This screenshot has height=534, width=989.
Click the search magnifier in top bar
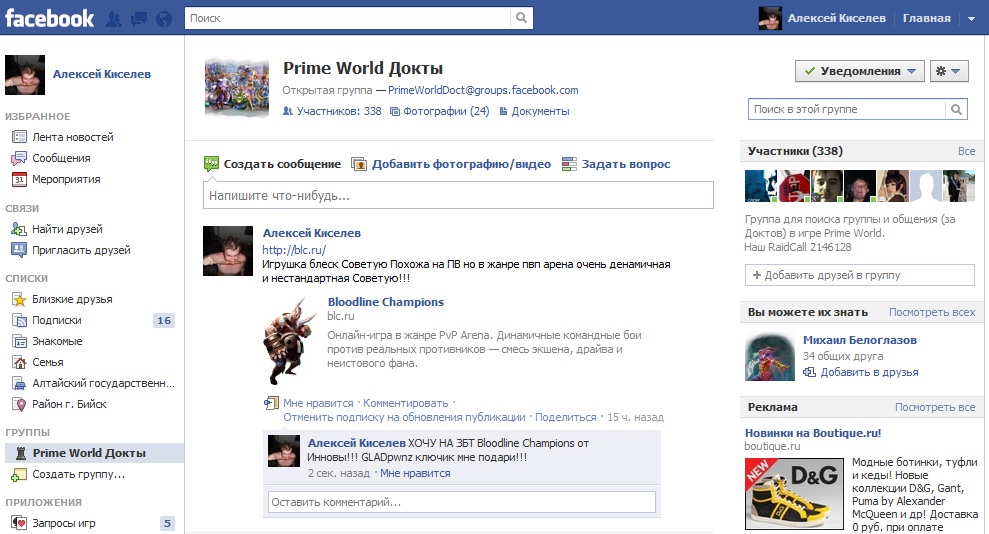pyautogui.click(x=521, y=18)
